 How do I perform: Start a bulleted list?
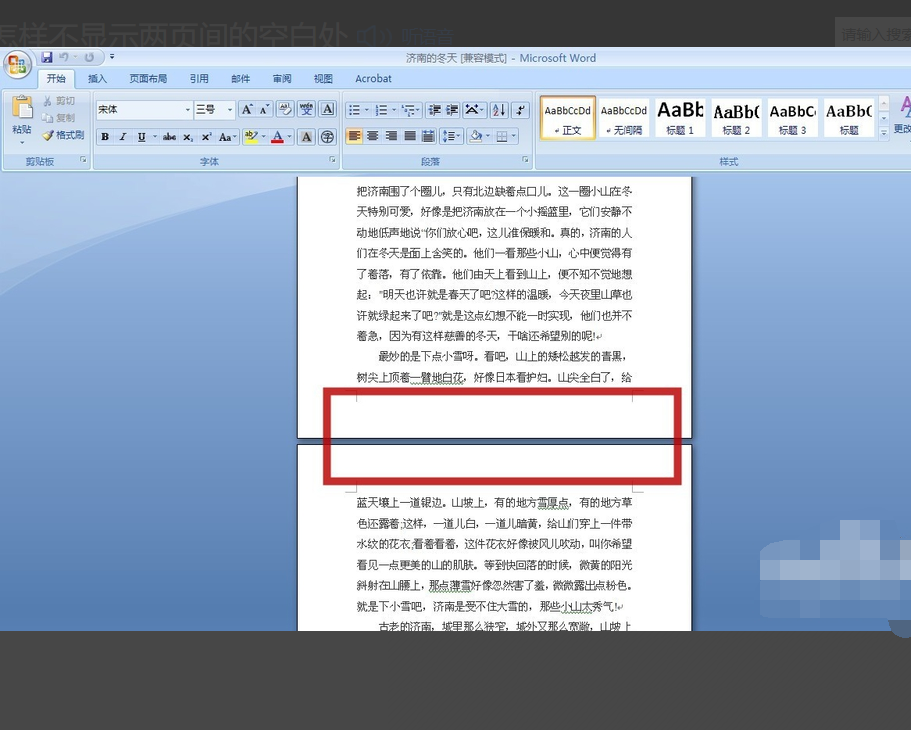tap(353, 110)
